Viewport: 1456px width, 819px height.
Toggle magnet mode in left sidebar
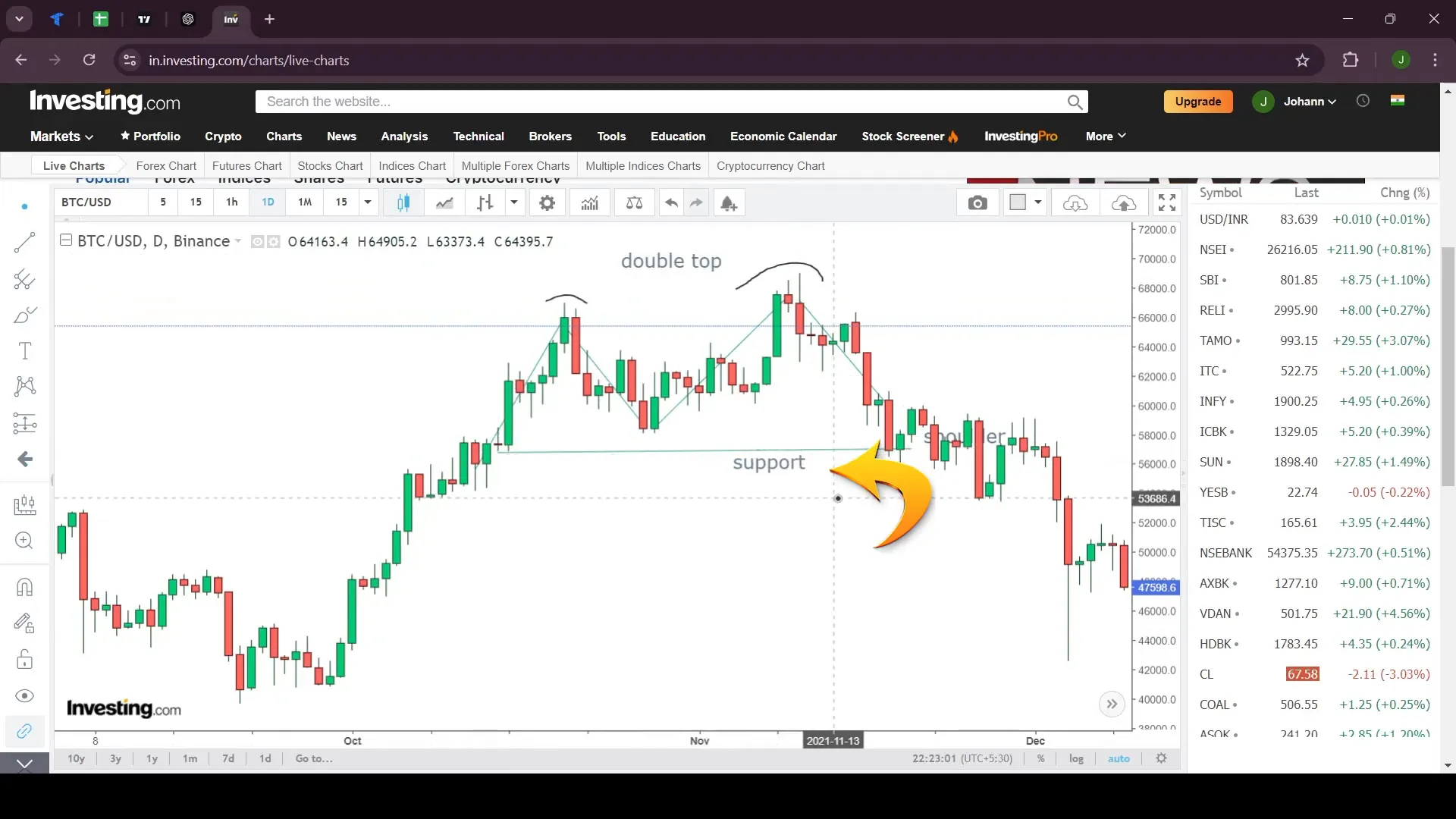(24, 587)
